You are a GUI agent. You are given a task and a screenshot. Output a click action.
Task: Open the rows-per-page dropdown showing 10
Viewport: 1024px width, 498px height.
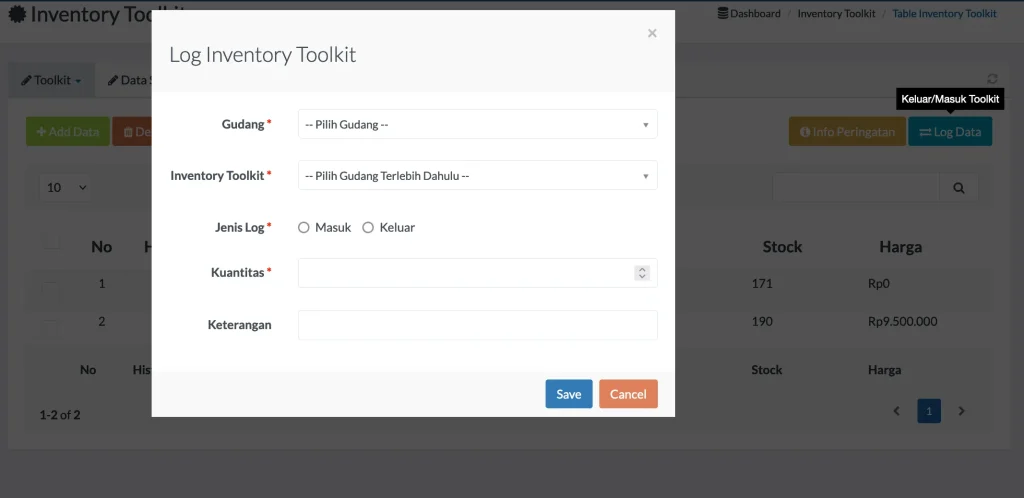[67, 187]
